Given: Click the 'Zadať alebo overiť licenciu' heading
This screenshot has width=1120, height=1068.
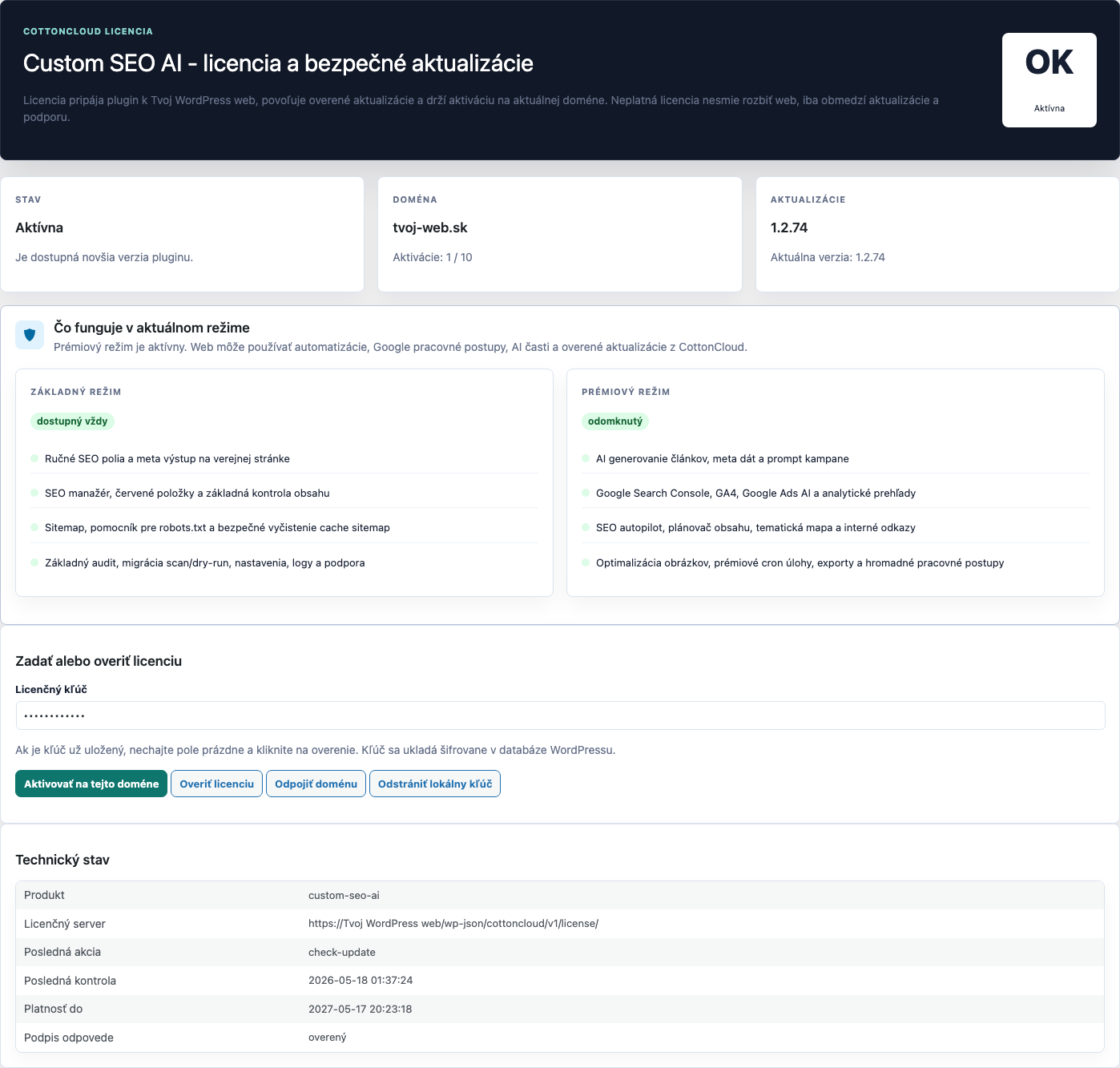Looking at the screenshot, I should [99, 661].
